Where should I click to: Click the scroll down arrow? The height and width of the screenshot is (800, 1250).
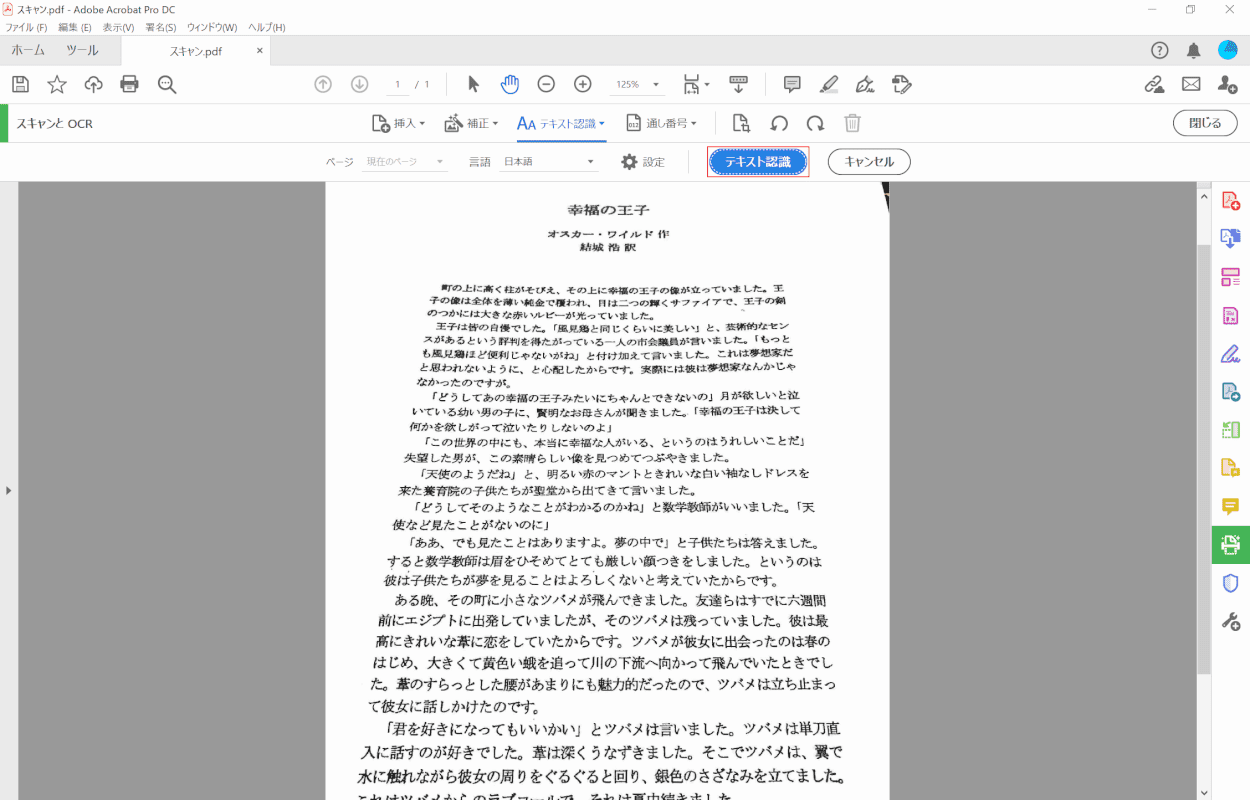pyautogui.click(x=1203, y=792)
